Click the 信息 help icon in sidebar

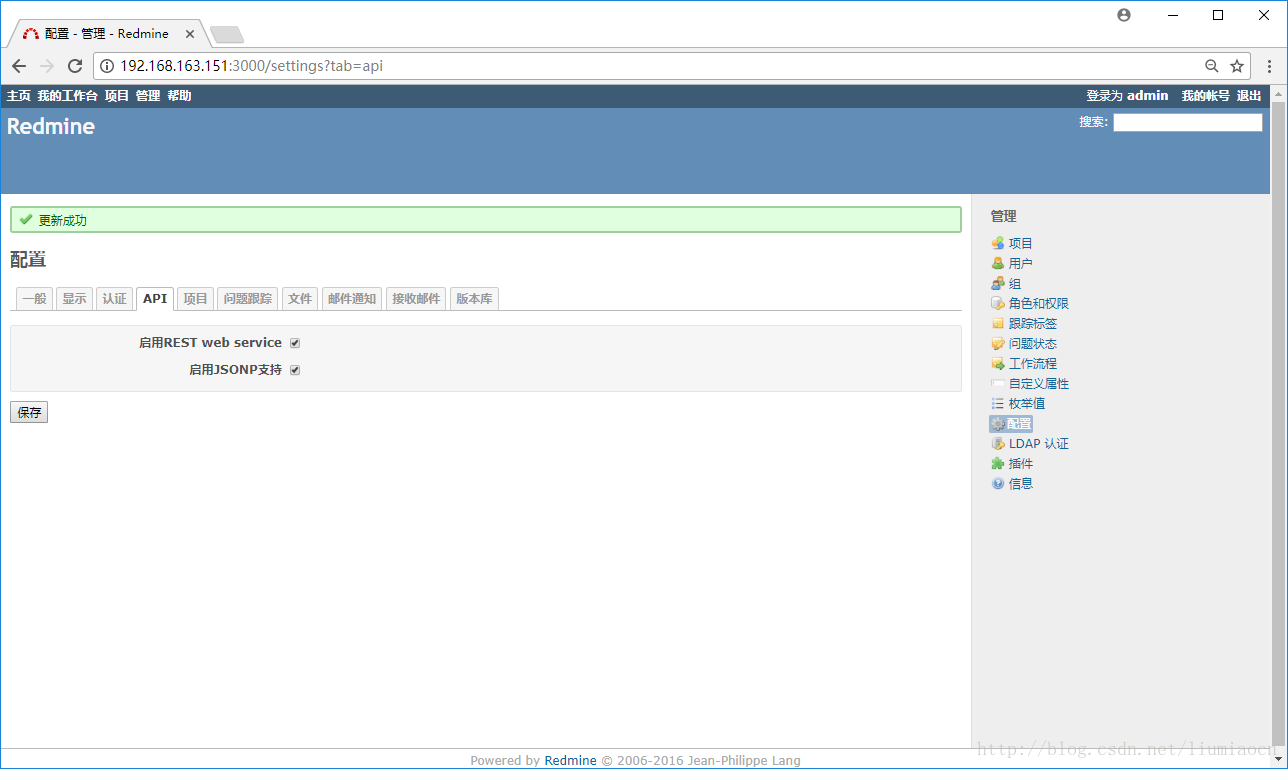[997, 483]
